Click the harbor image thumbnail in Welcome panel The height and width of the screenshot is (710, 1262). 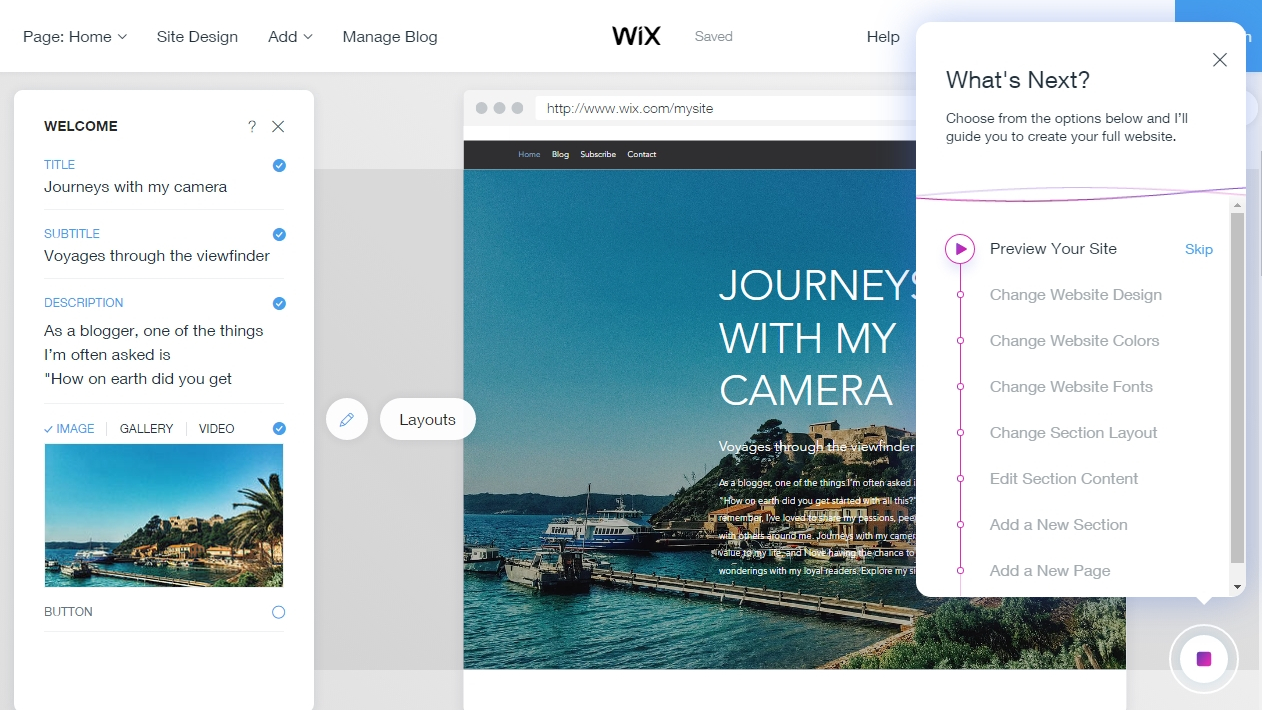click(164, 516)
